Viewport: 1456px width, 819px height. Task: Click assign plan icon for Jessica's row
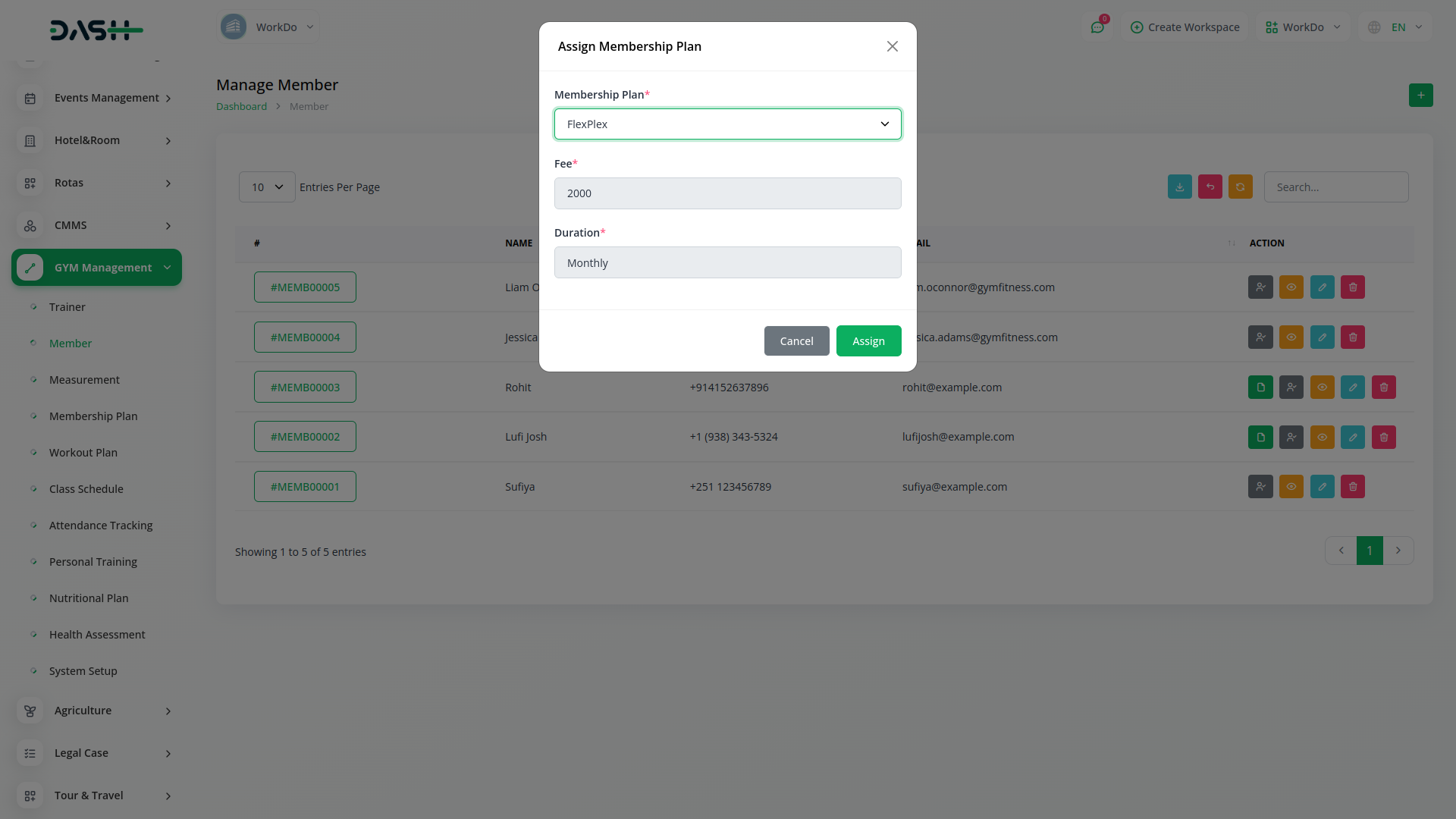[1260, 337]
